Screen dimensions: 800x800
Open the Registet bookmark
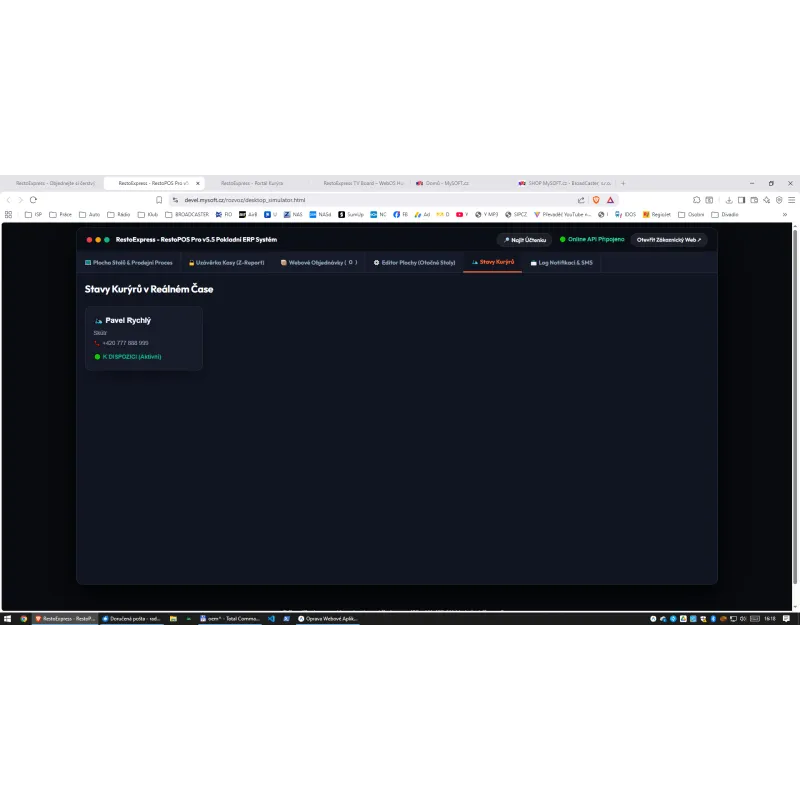point(657,215)
